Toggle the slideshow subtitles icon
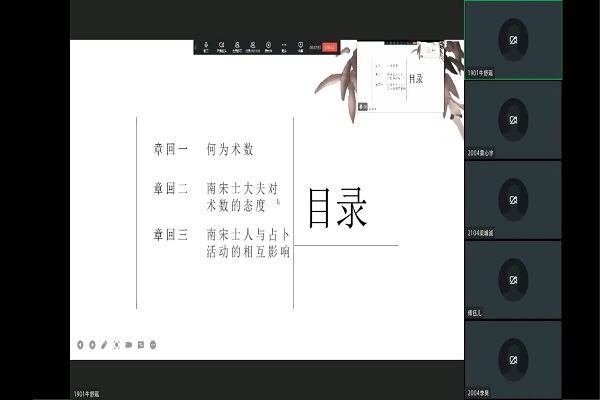 pyautogui.click(x=141, y=345)
